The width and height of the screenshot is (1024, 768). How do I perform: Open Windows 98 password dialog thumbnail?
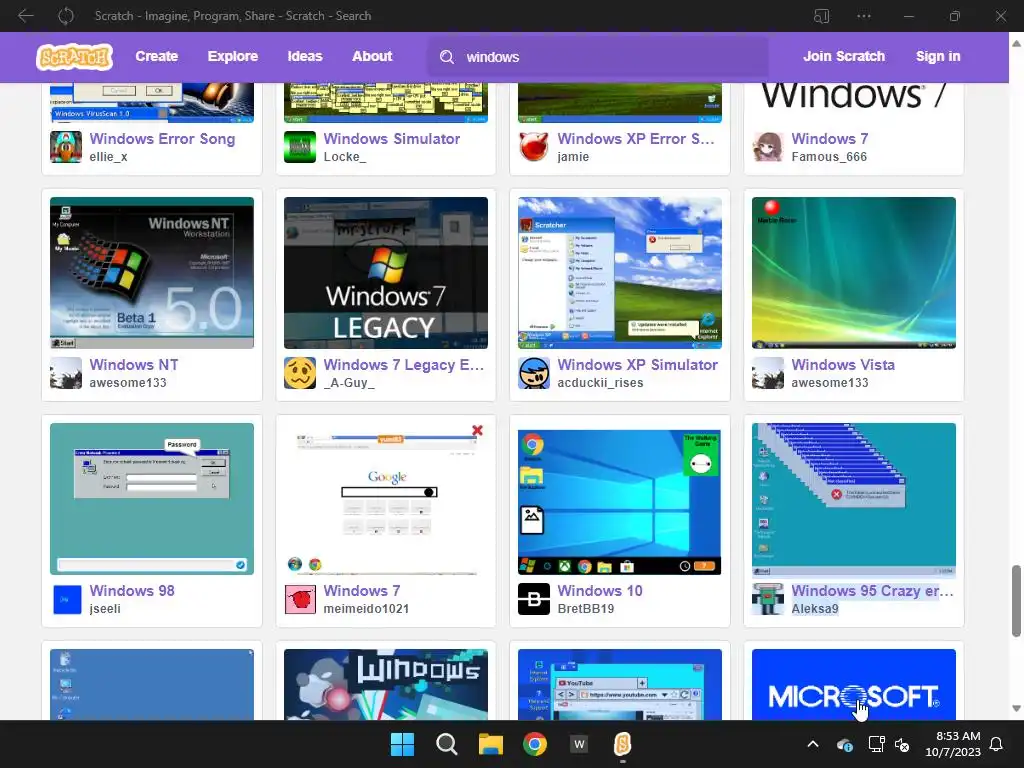tap(152, 498)
